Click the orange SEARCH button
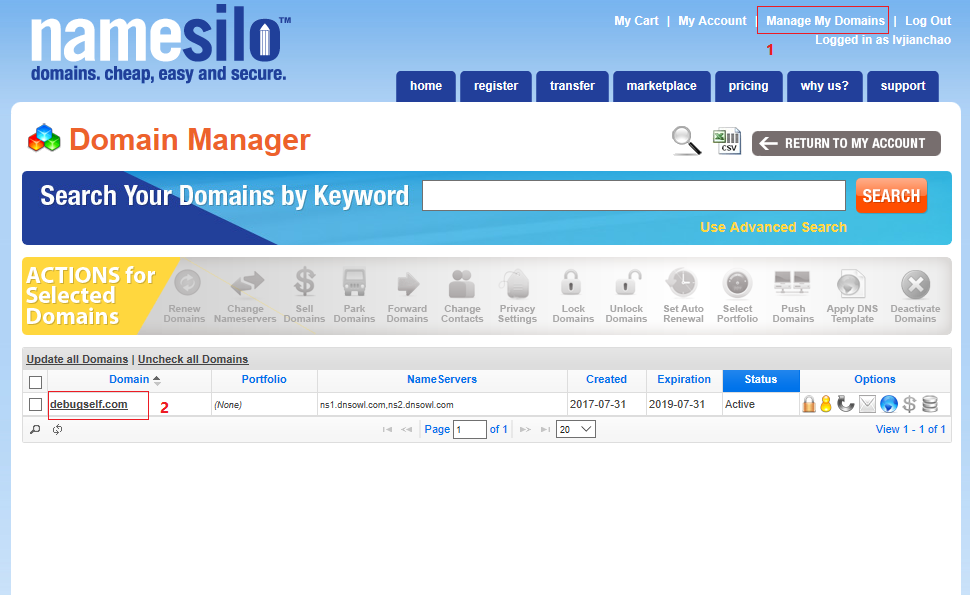The width and height of the screenshot is (970, 595). pos(891,195)
